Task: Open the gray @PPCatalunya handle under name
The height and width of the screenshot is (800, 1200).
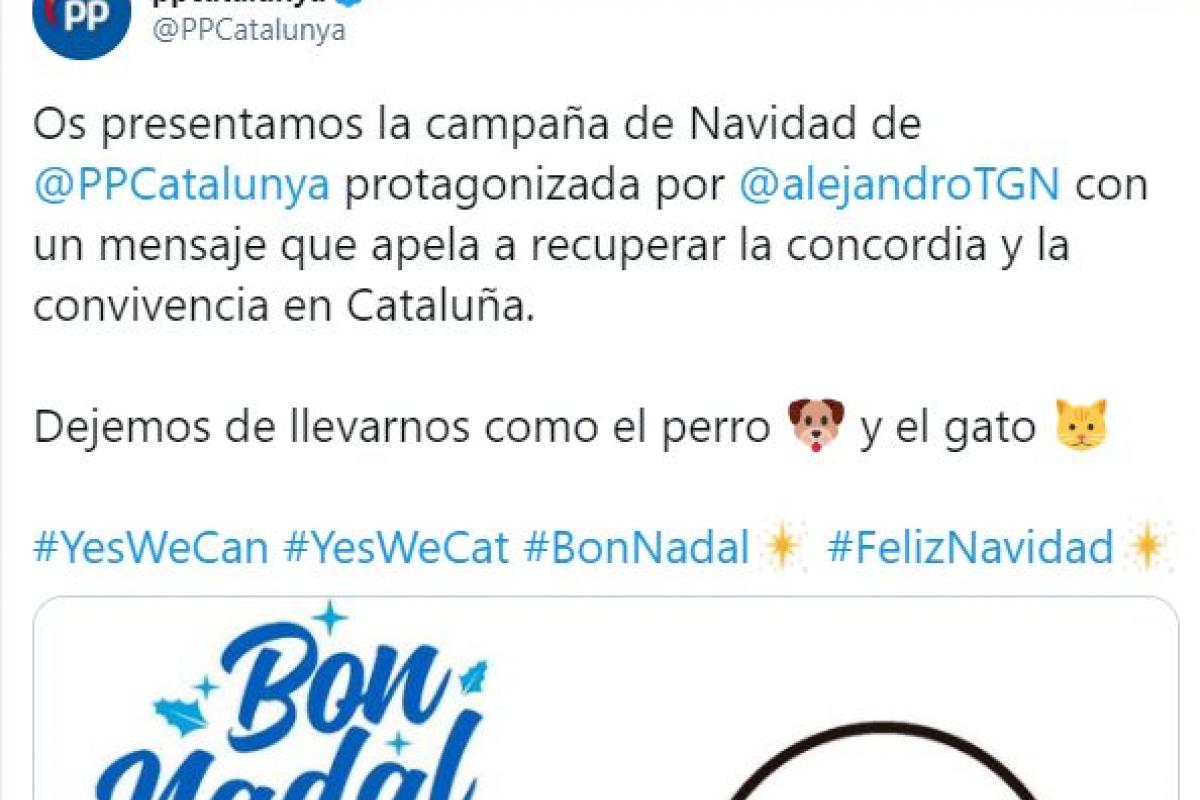Action: [248, 31]
